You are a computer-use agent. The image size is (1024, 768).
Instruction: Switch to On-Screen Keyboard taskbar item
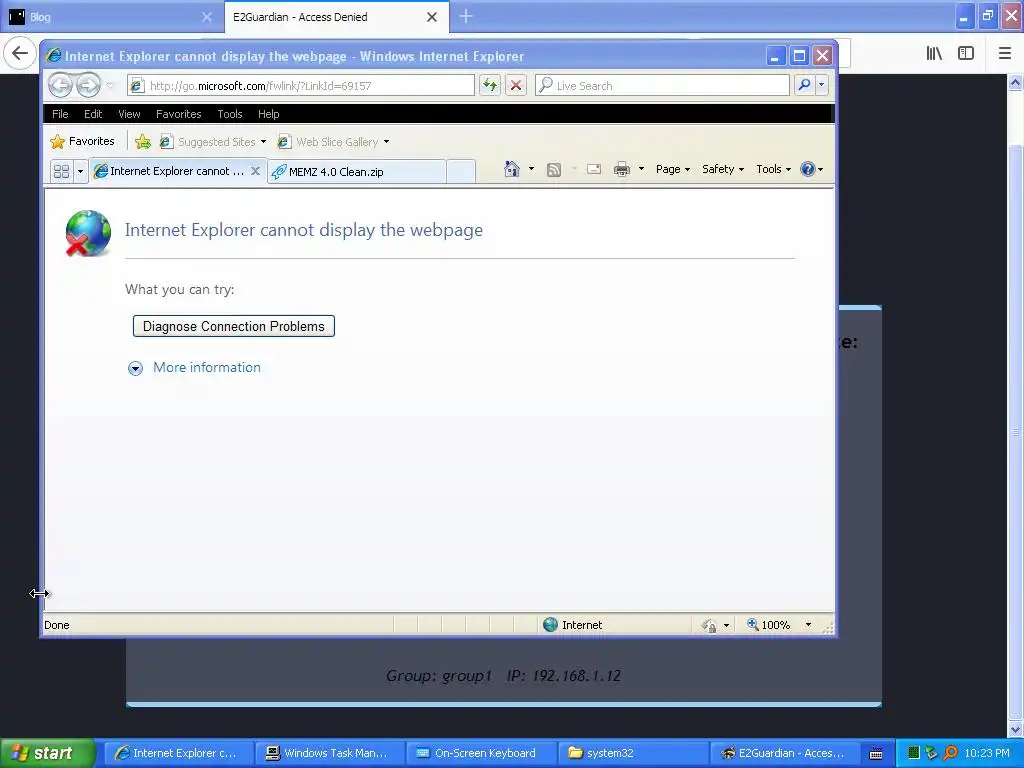click(480, 753)
